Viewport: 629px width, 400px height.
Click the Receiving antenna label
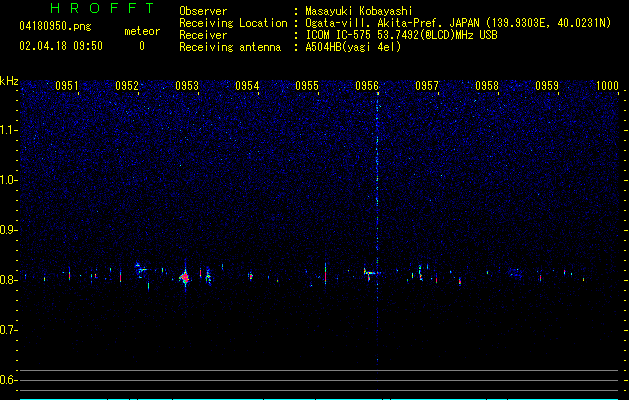230,47
